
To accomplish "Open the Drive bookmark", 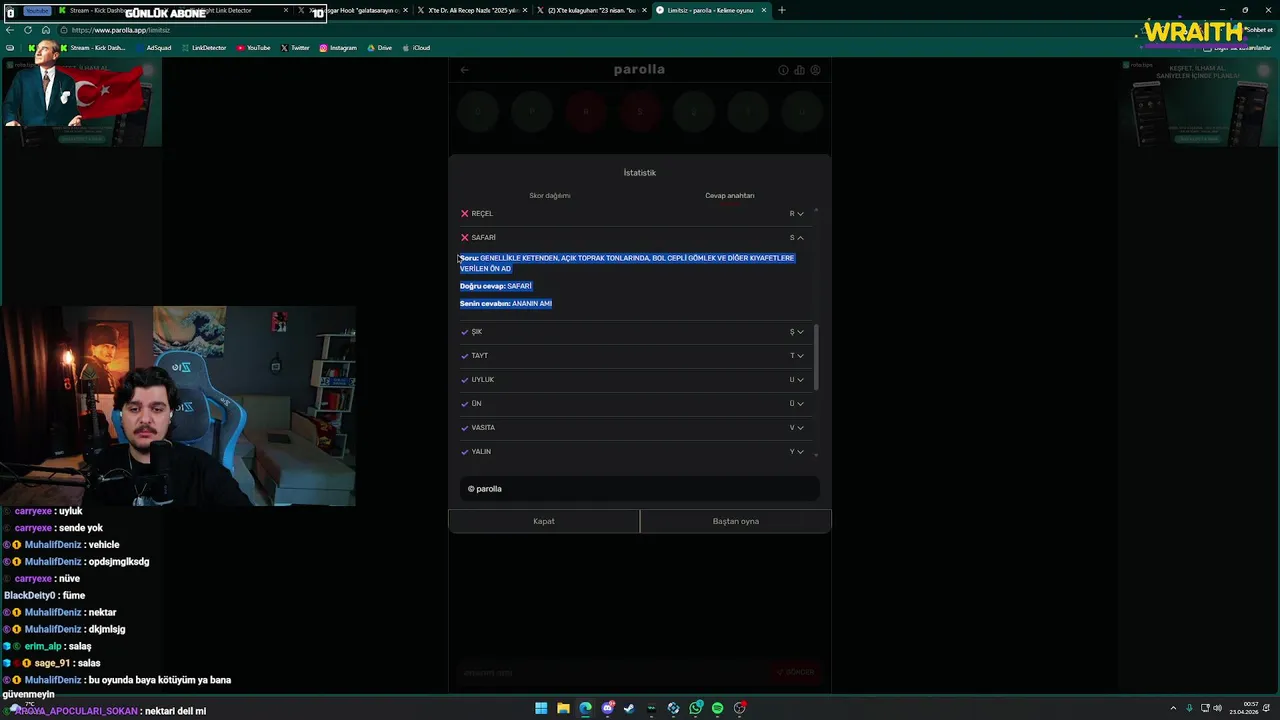I will (380, 48).
